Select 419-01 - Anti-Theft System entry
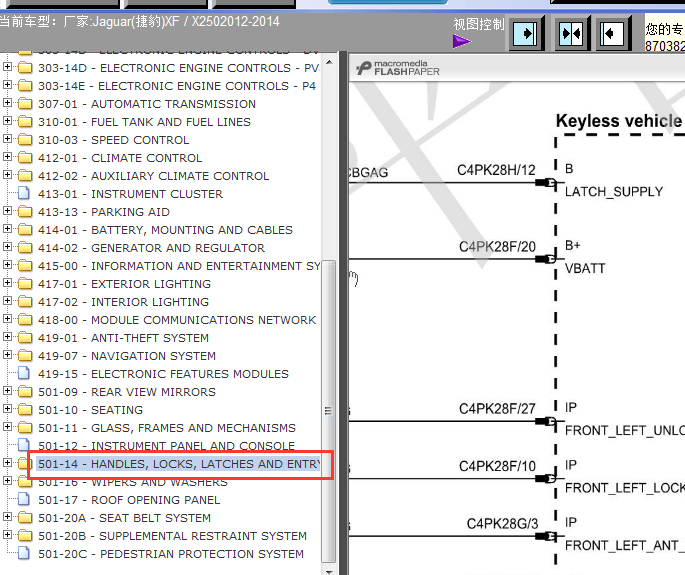This screenshot has width=685, height=575. click(123, 338)
